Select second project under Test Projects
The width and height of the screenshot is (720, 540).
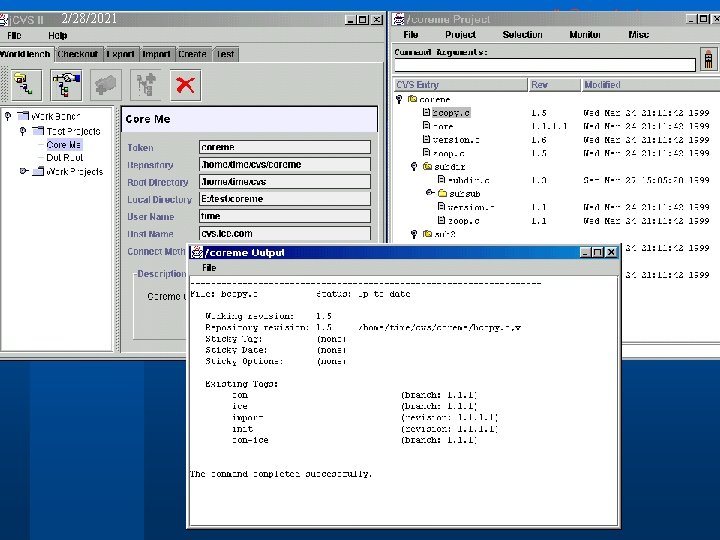tap(65, 158)
